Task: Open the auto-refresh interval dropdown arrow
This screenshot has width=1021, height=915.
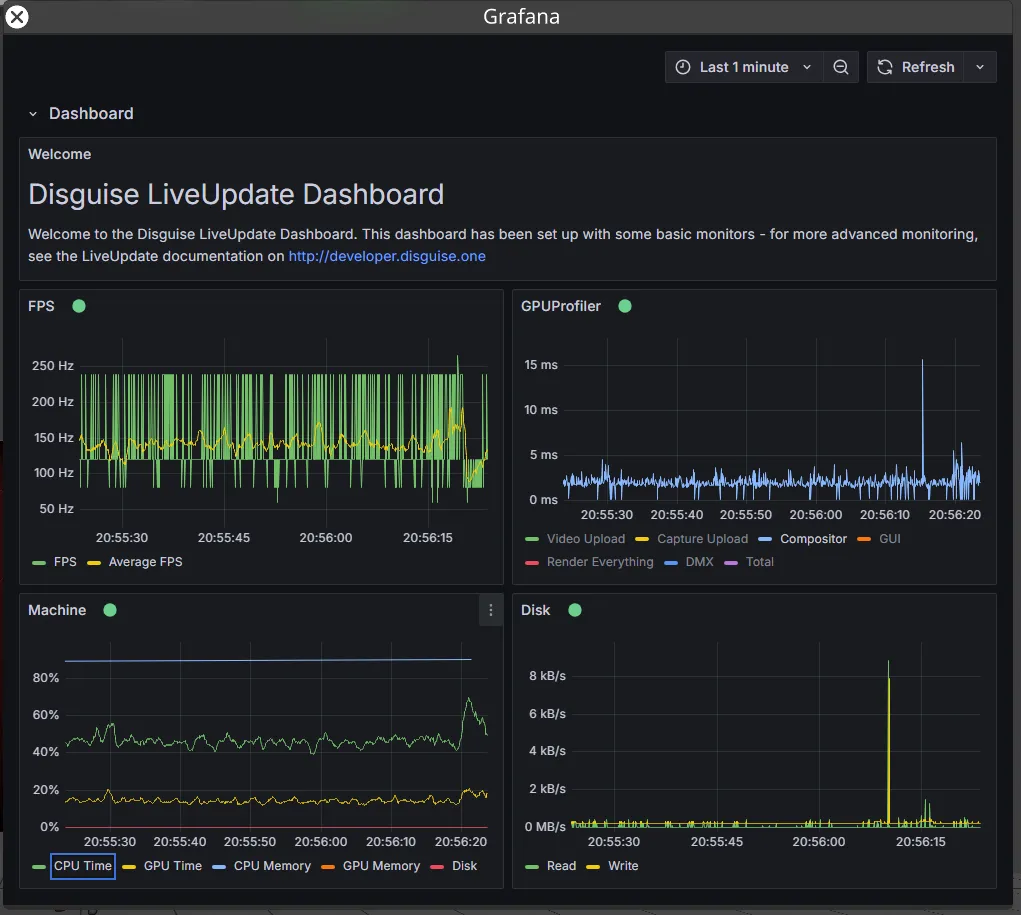Action: point(977,66)
